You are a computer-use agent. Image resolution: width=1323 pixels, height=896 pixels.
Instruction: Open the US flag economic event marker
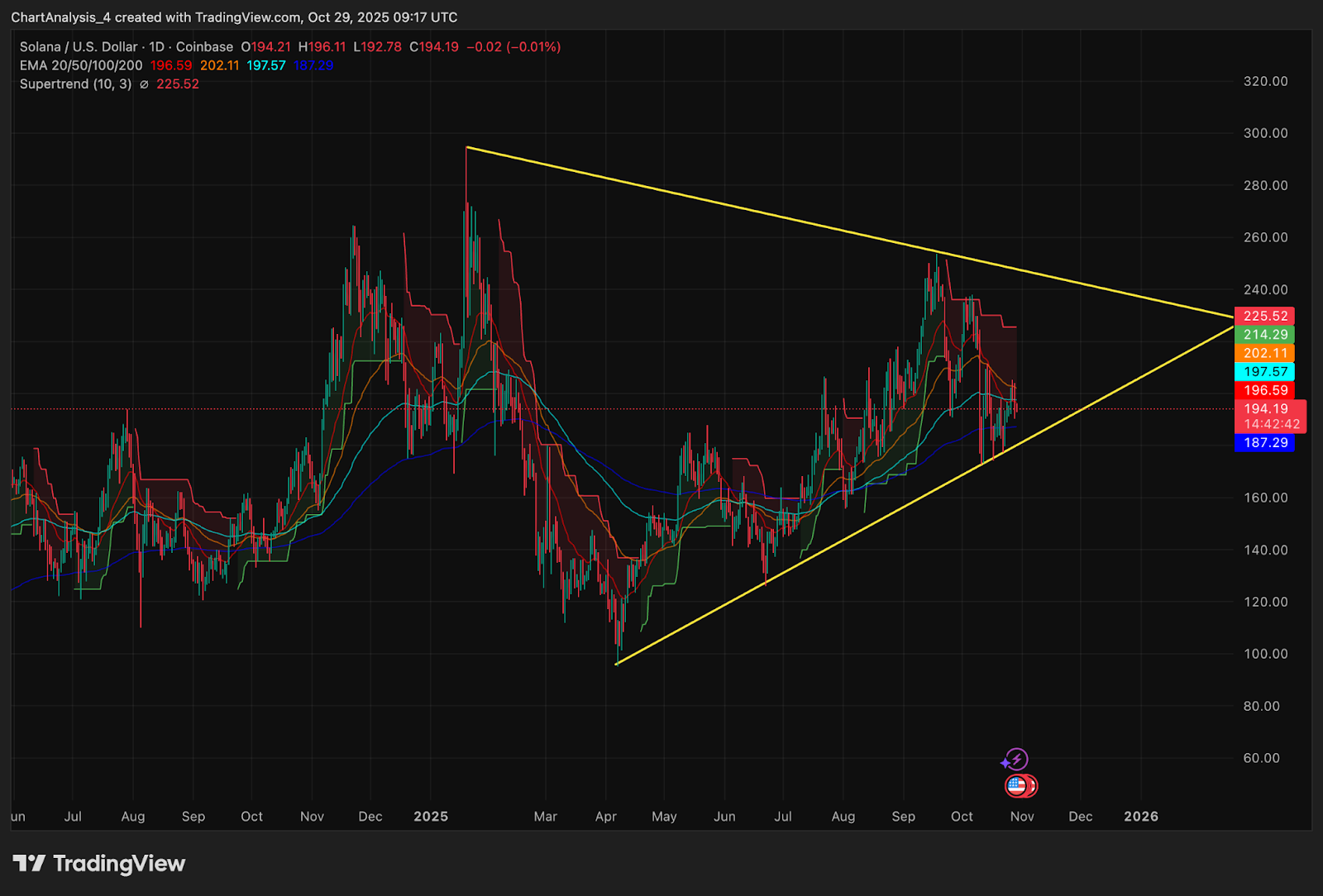(1017, 785)
